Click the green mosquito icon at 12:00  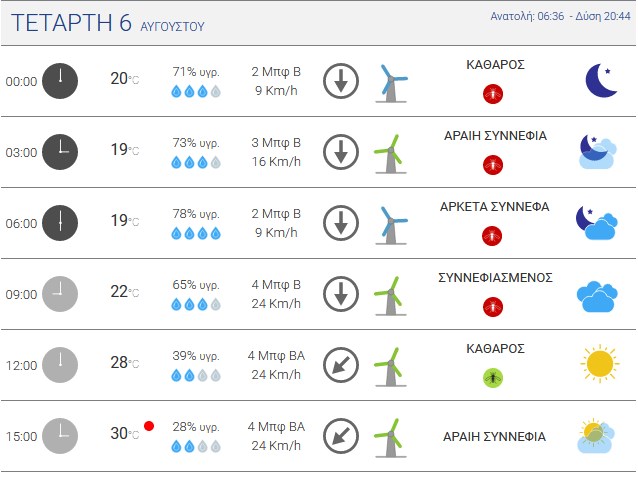coord(493,378)
